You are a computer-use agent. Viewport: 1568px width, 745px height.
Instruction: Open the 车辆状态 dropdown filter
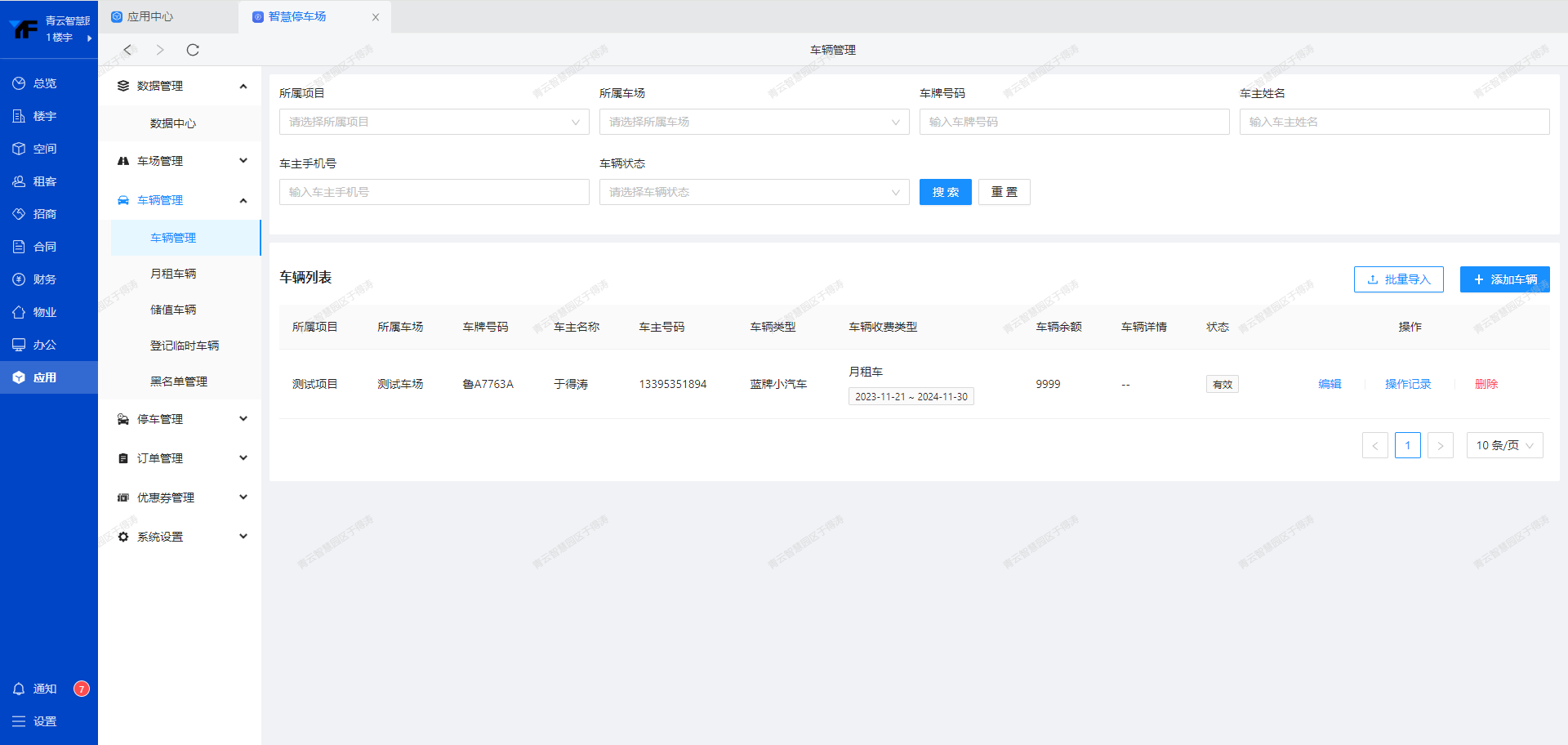[x=754, y=192]
